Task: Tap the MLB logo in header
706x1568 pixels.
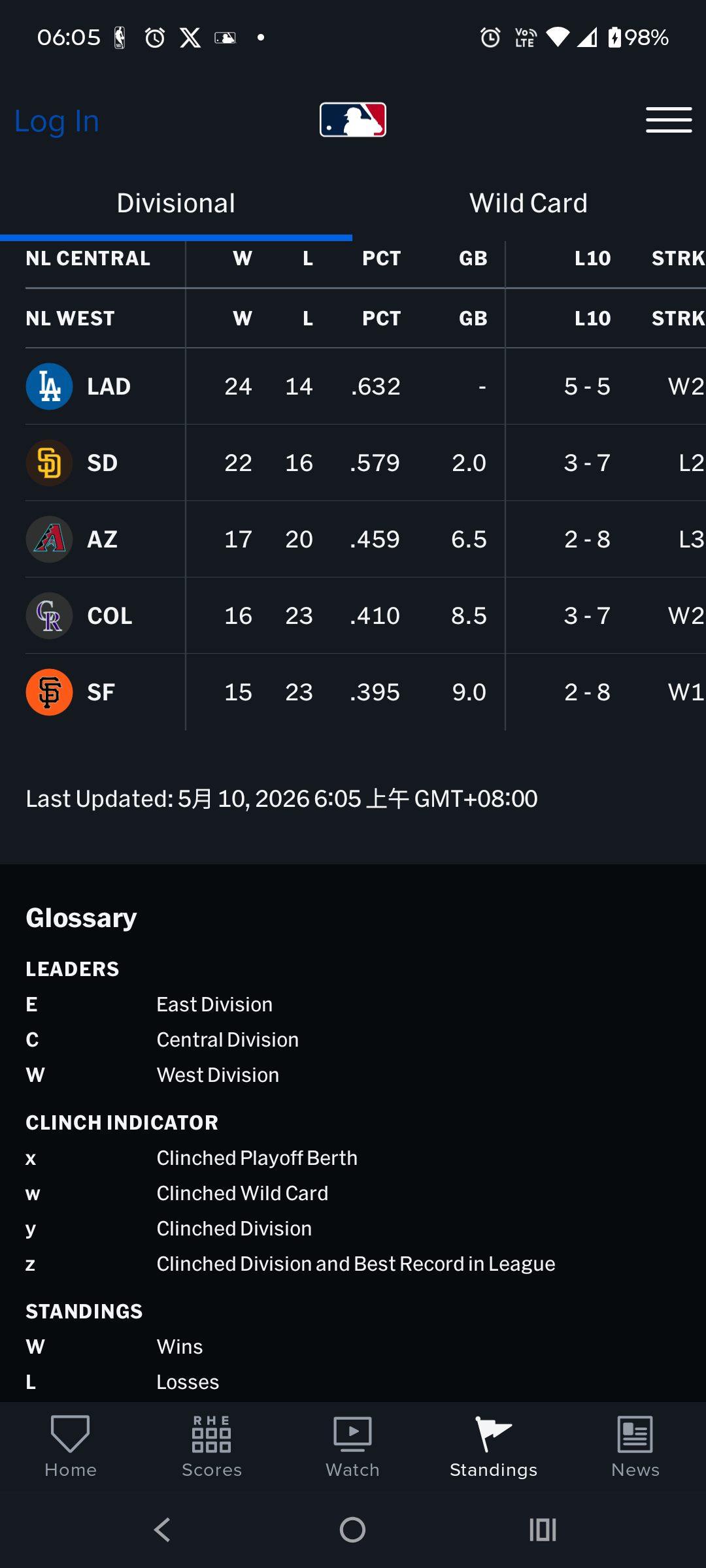Action: coord(353,120)
